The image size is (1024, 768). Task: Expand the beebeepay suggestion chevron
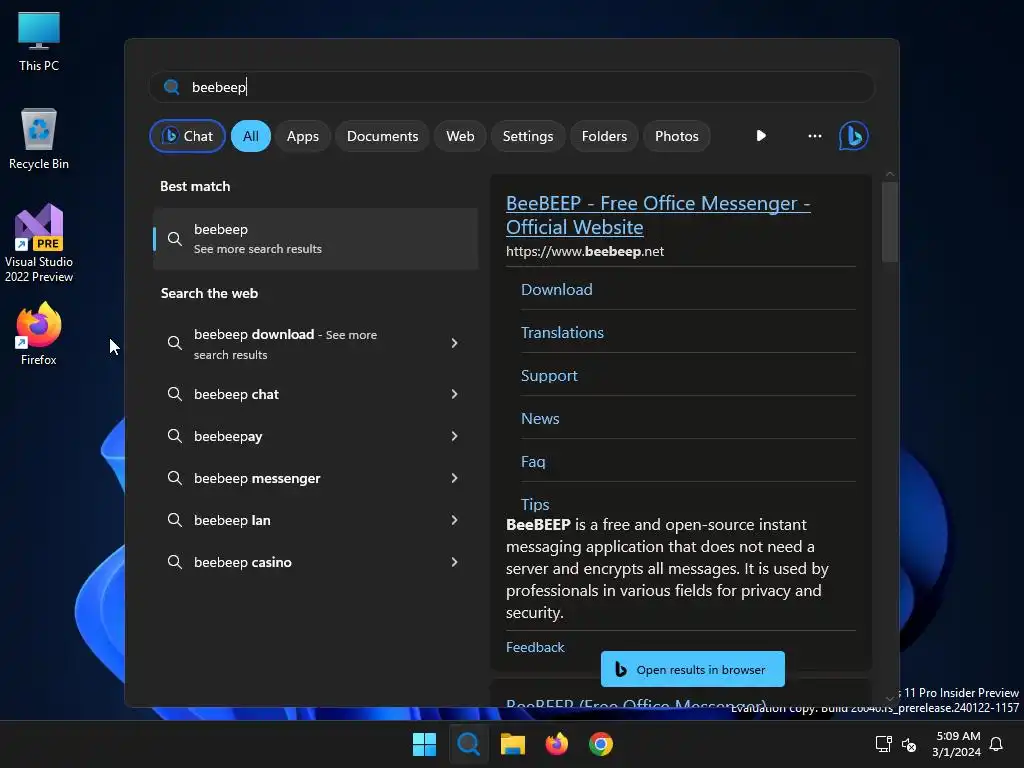[x=455, y=436]
